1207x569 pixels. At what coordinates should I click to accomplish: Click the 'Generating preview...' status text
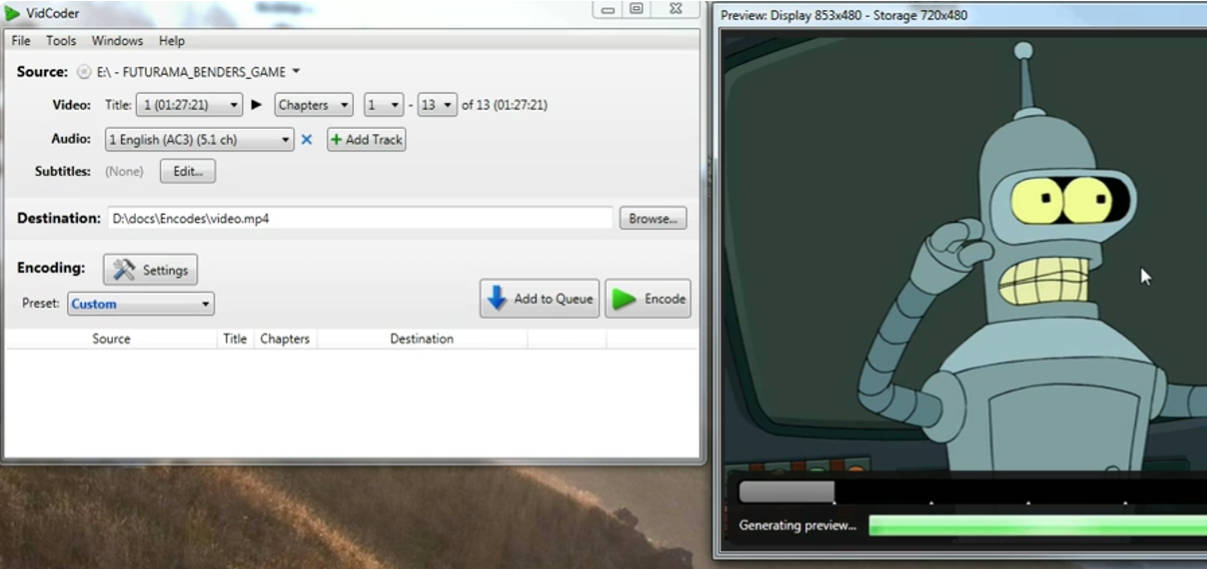(x=797, y=525)
